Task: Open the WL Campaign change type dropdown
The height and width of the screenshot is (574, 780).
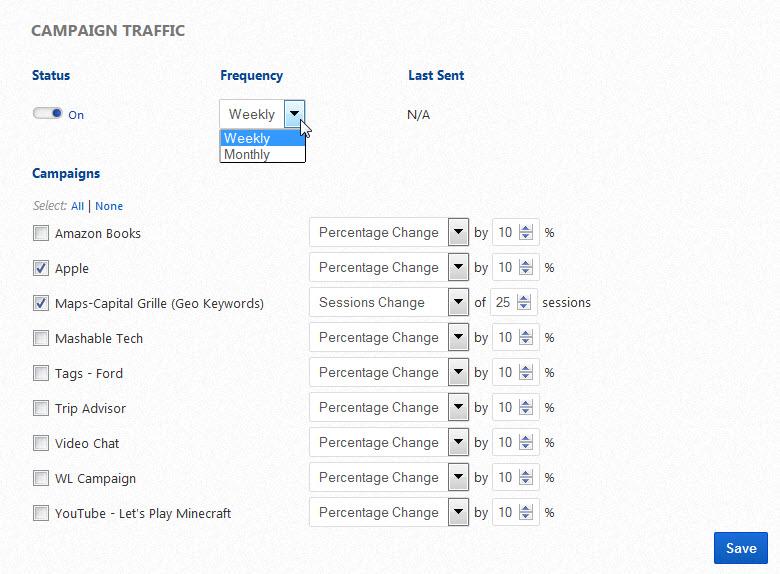Action: pyautogui.click(x=458, y=478)
